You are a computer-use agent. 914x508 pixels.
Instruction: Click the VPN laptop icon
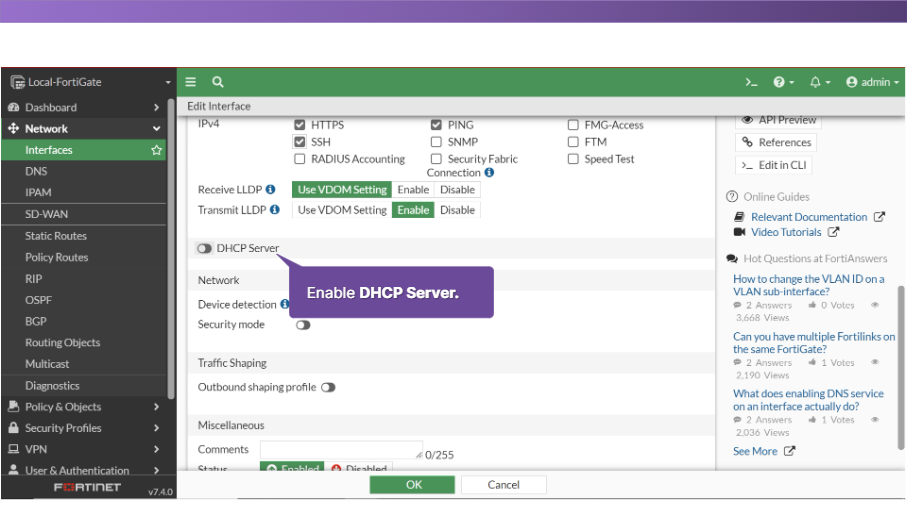click(13, 449)
